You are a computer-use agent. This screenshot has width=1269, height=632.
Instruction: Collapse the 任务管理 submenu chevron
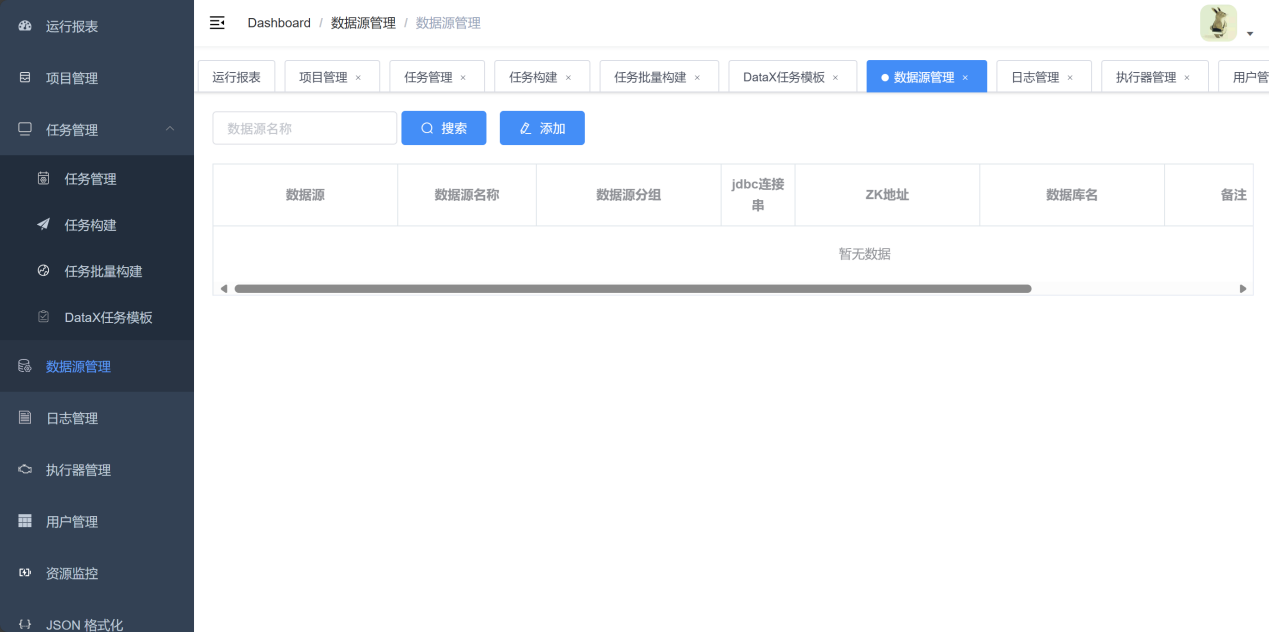170,129
